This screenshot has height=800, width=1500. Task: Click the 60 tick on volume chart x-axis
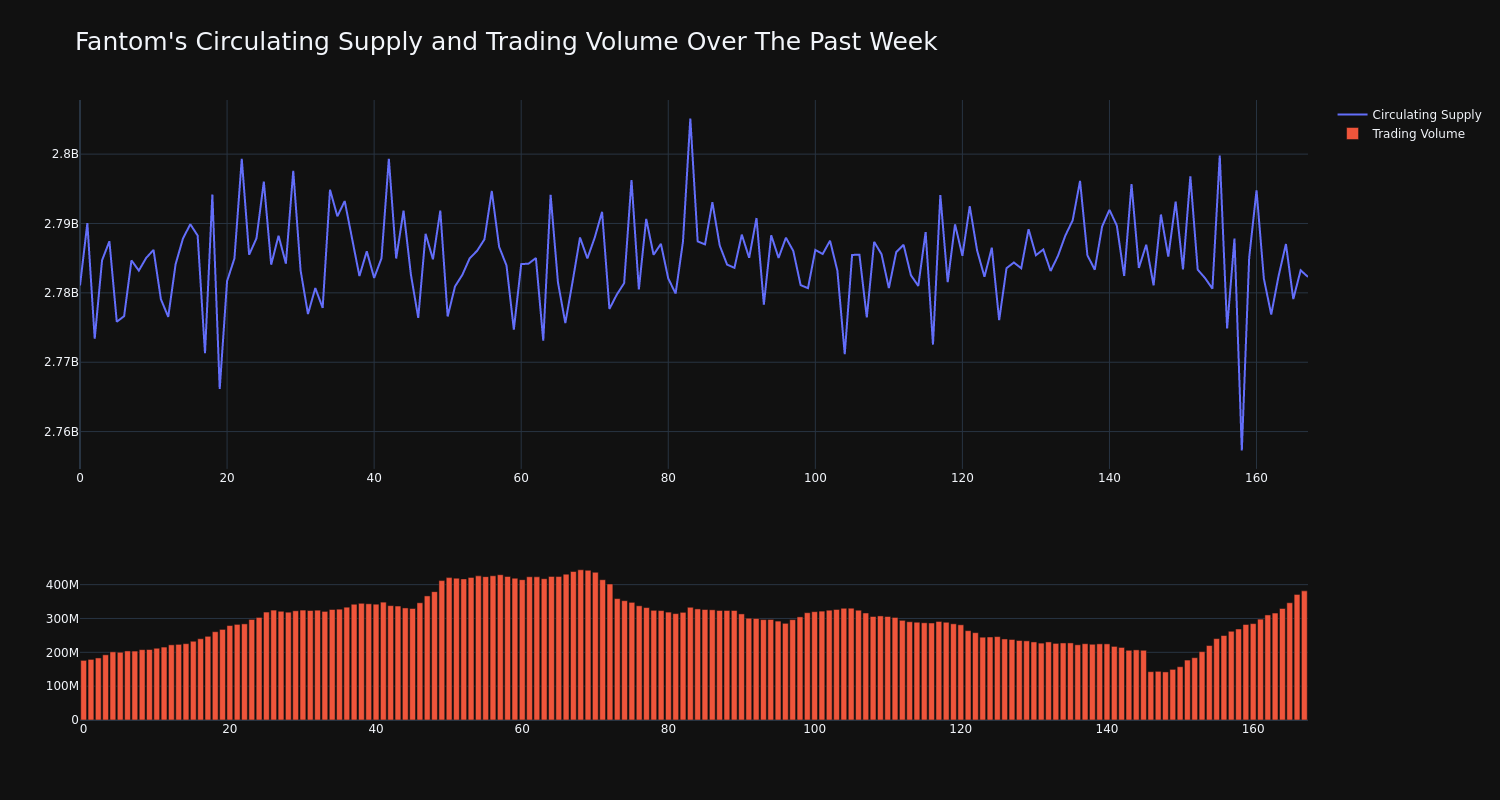[522, 729]
